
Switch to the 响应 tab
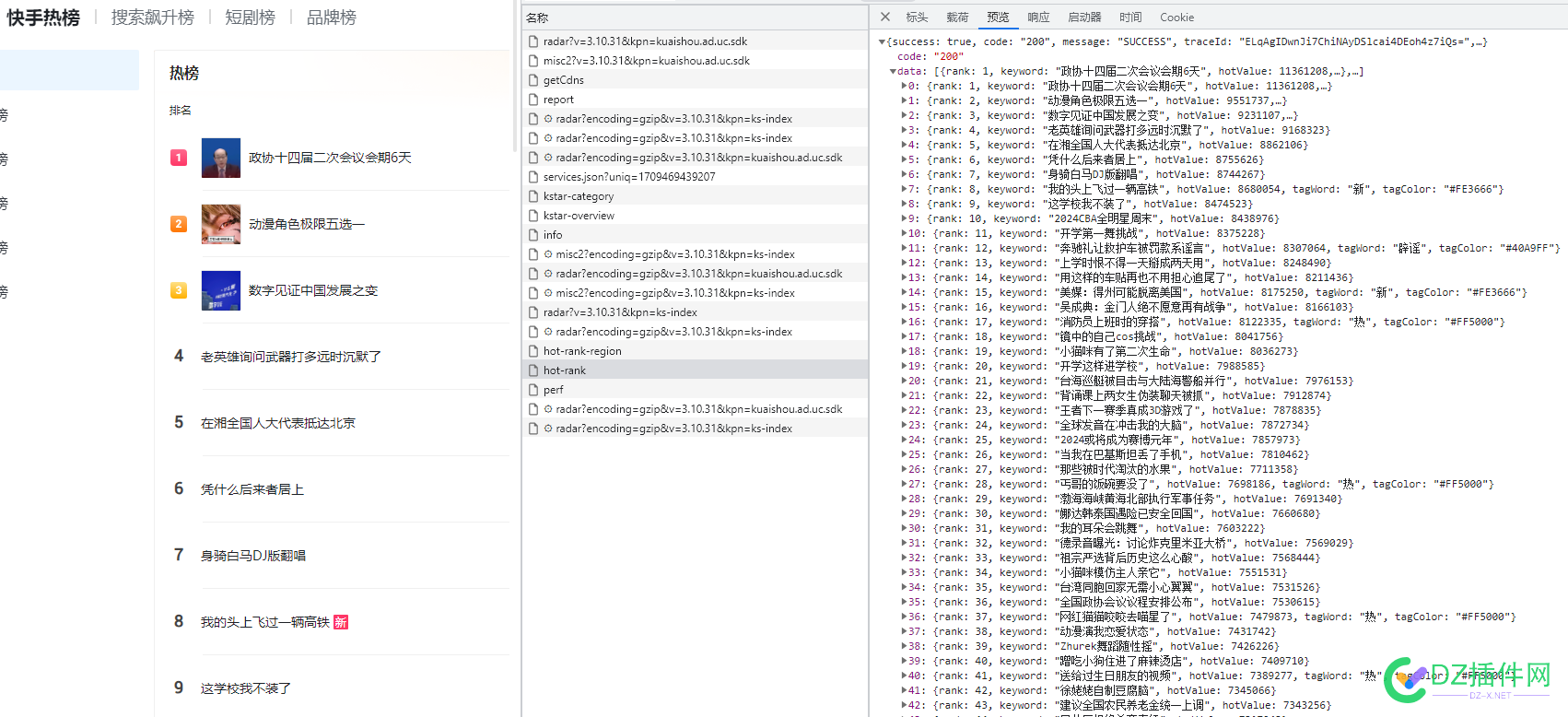[x=1038, y=18]
